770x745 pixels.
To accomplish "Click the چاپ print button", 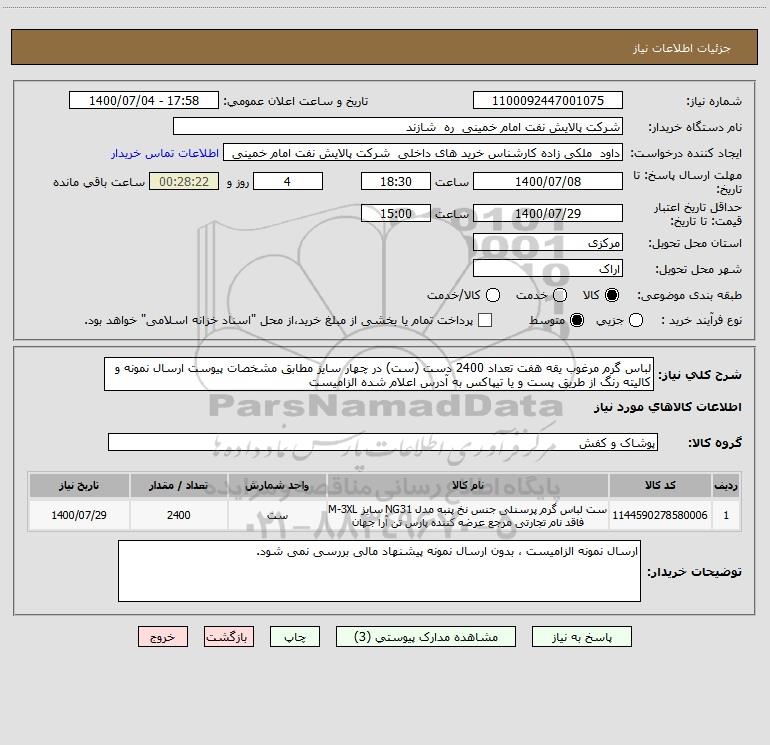I will 295,637.
